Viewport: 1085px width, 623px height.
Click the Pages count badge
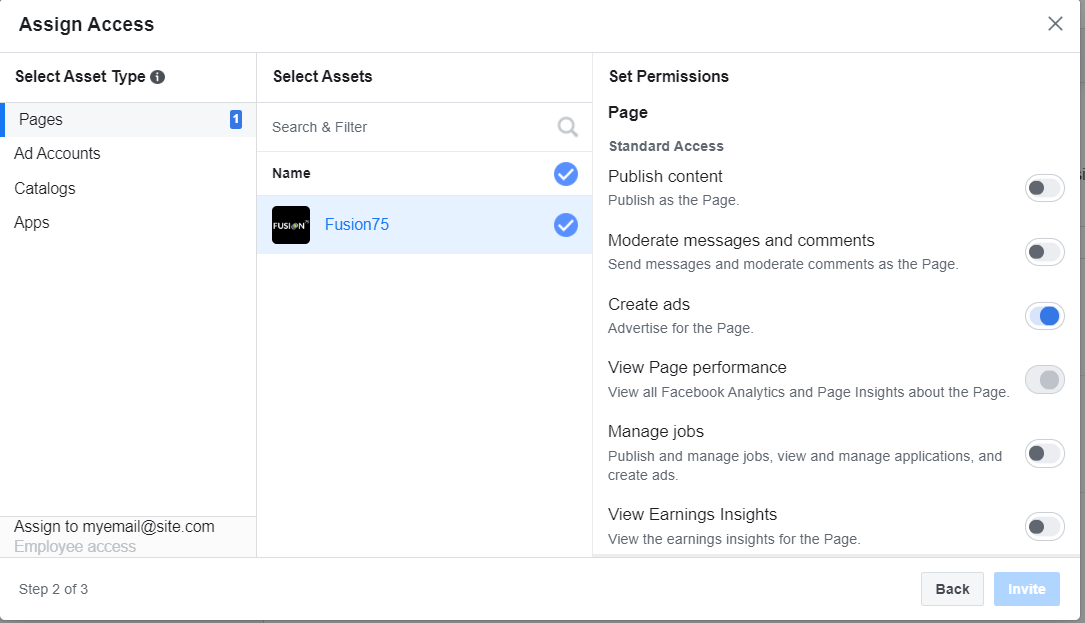click(236, 120)
